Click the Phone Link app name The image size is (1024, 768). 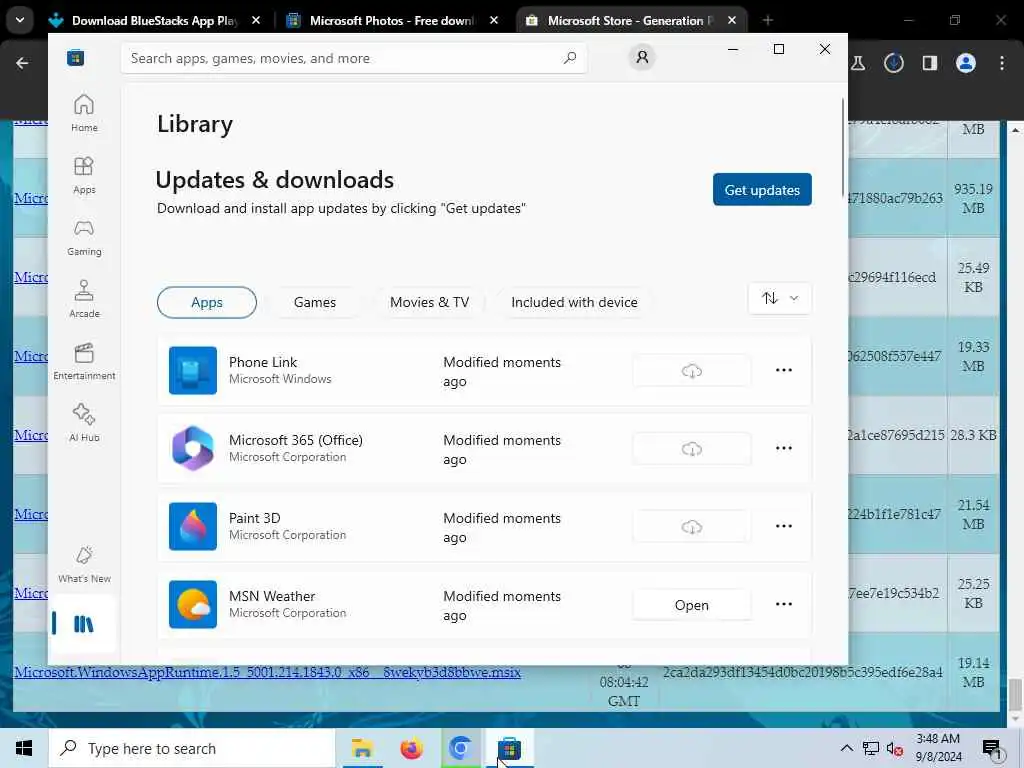coord(263,362)
